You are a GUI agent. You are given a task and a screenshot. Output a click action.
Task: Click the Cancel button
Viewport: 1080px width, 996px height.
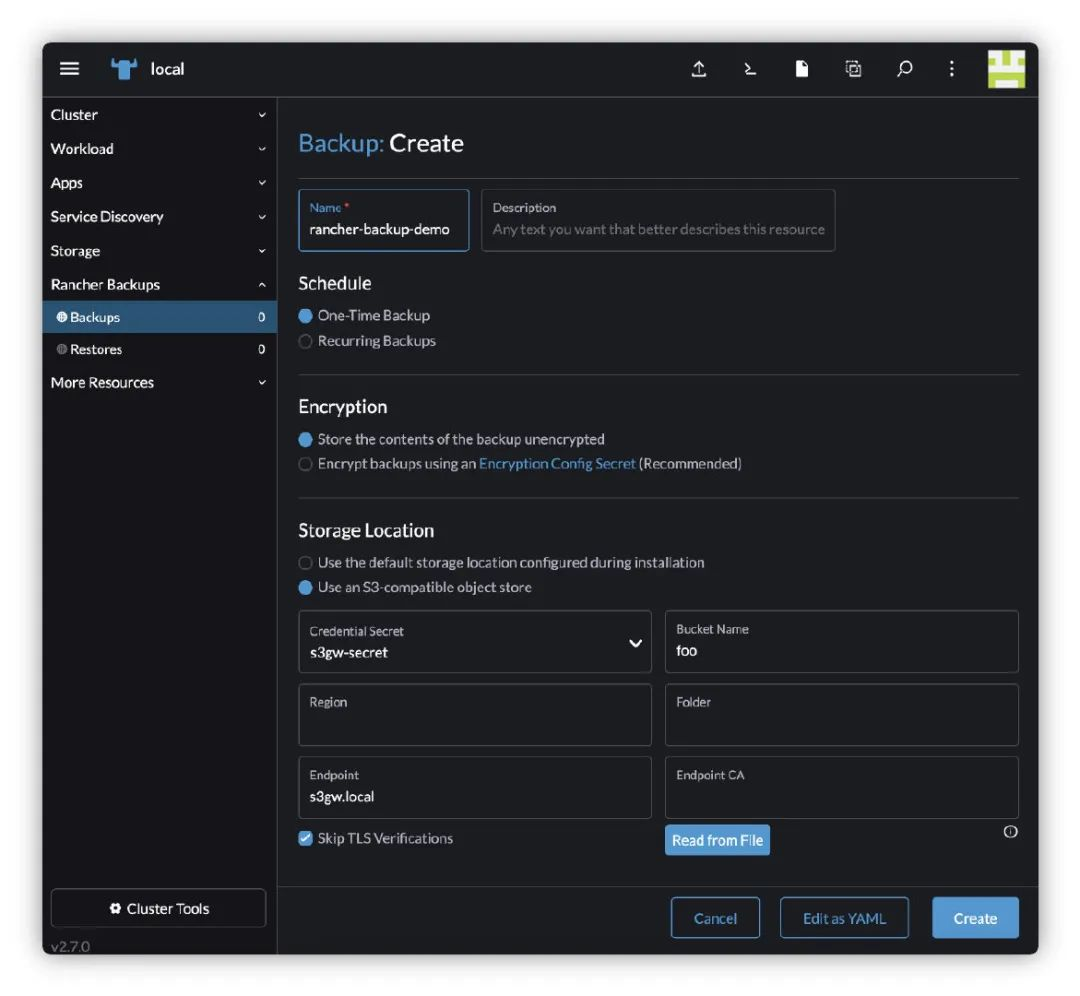click(715, 917)
